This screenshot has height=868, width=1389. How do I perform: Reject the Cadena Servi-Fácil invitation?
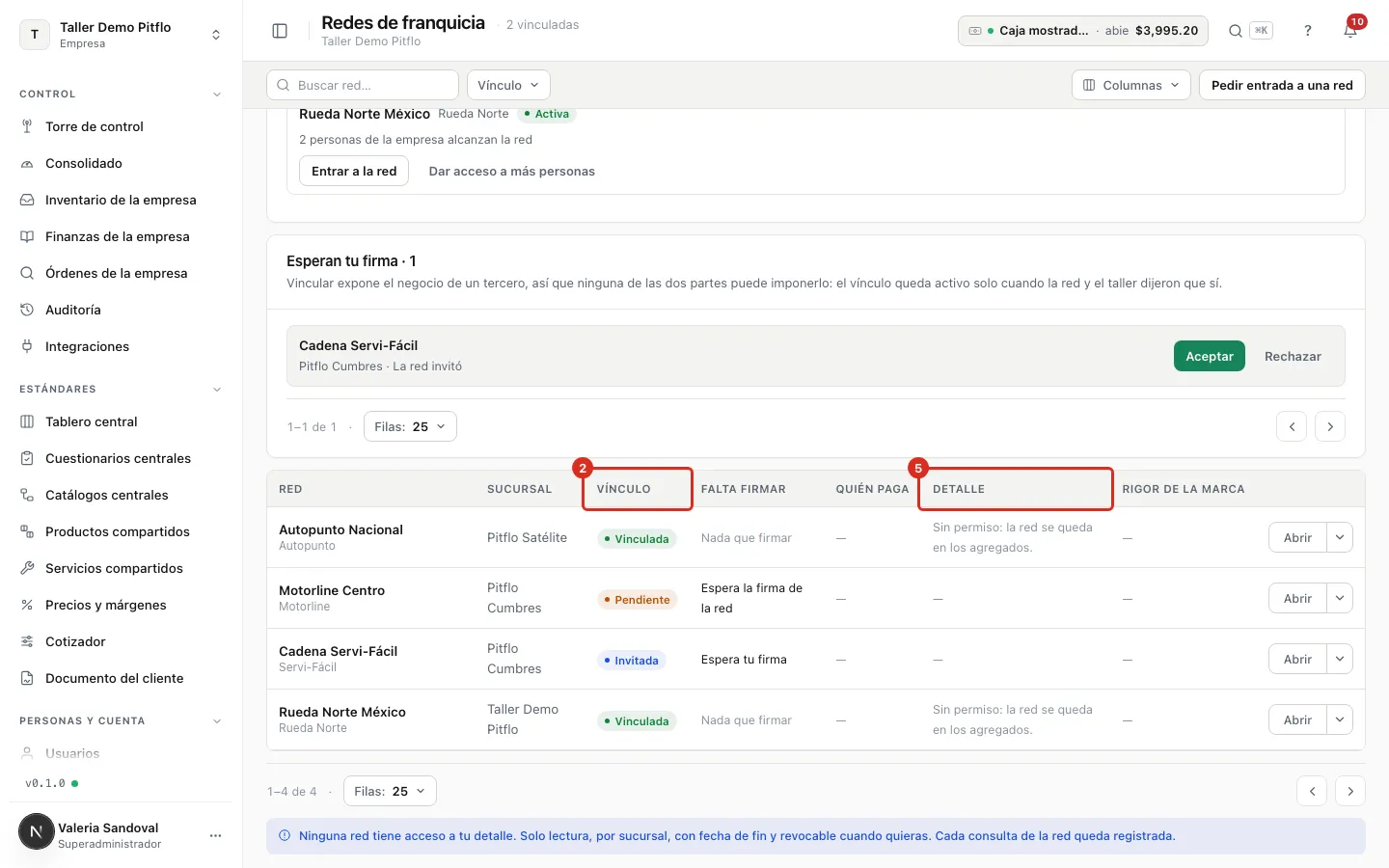pos(1293,356)
